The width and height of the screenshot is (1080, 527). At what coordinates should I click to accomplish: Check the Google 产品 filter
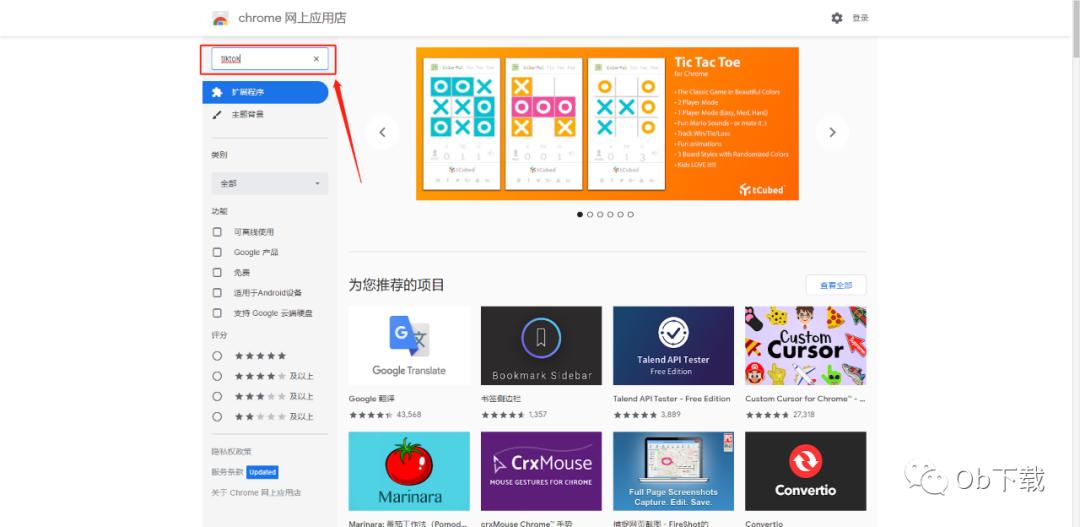pos(218,252)
